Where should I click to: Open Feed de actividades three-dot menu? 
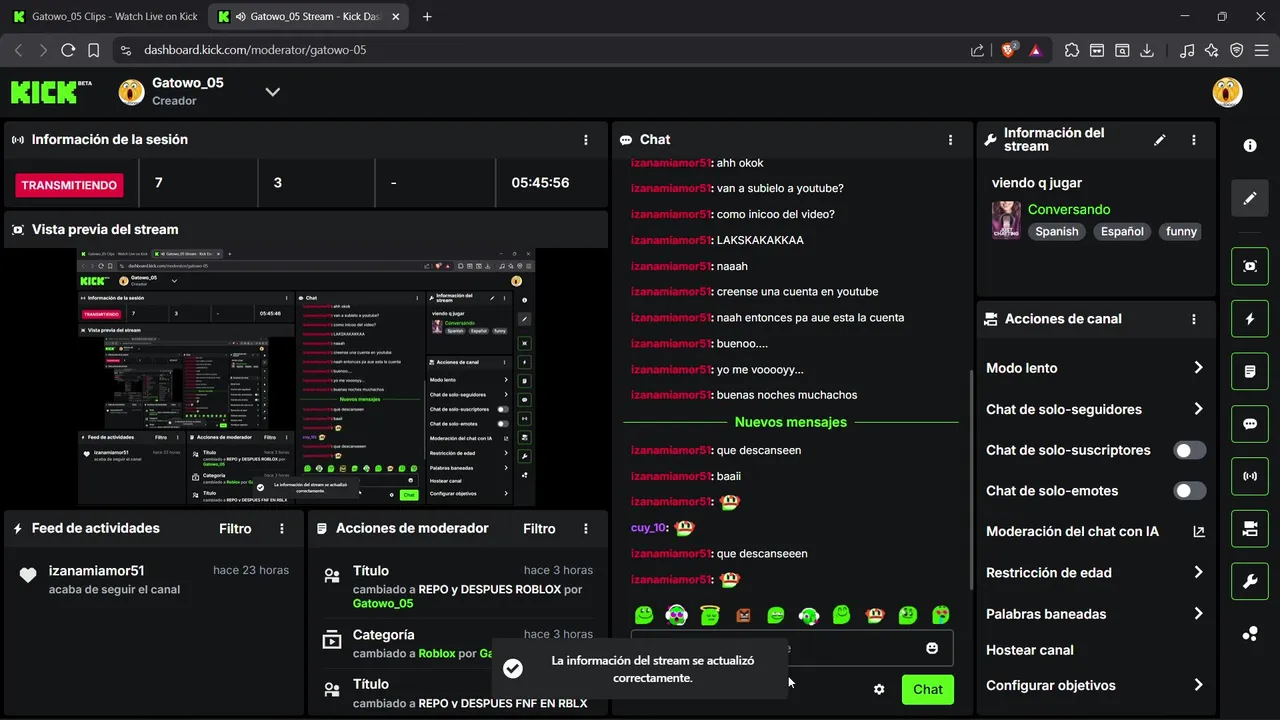tap(282, 529)
